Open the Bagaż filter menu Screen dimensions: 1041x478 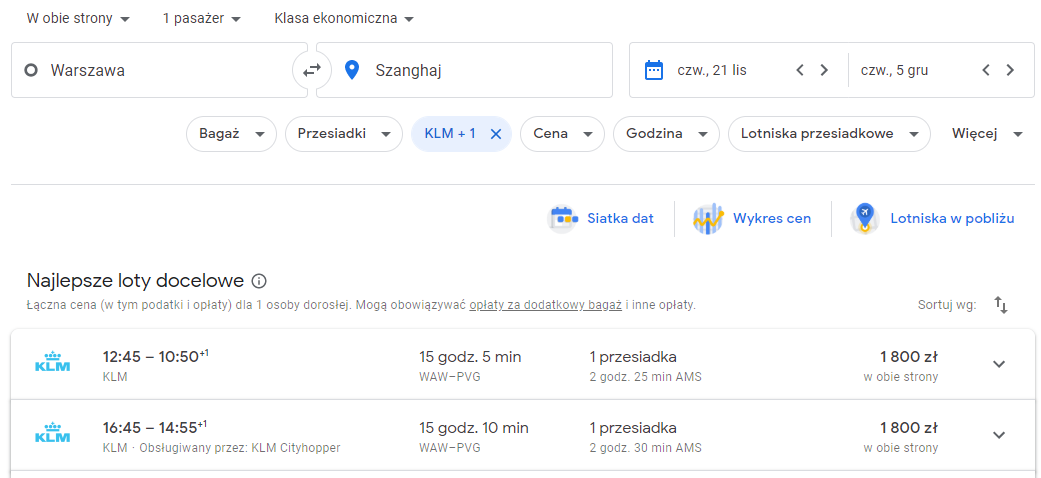232,134
